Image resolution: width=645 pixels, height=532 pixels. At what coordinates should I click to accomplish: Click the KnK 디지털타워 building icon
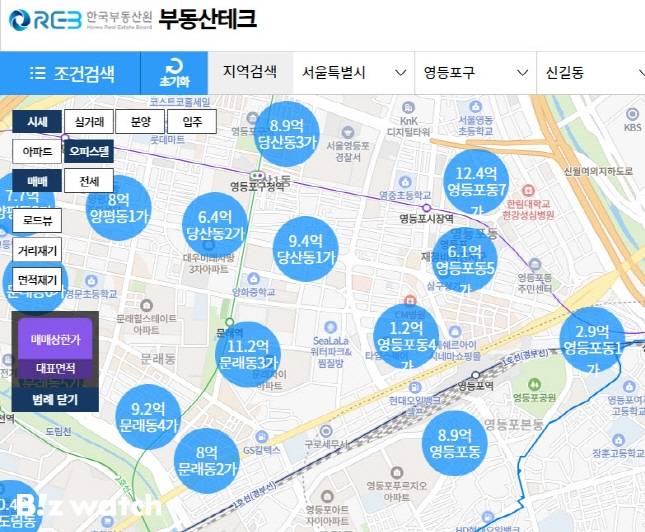408,108
